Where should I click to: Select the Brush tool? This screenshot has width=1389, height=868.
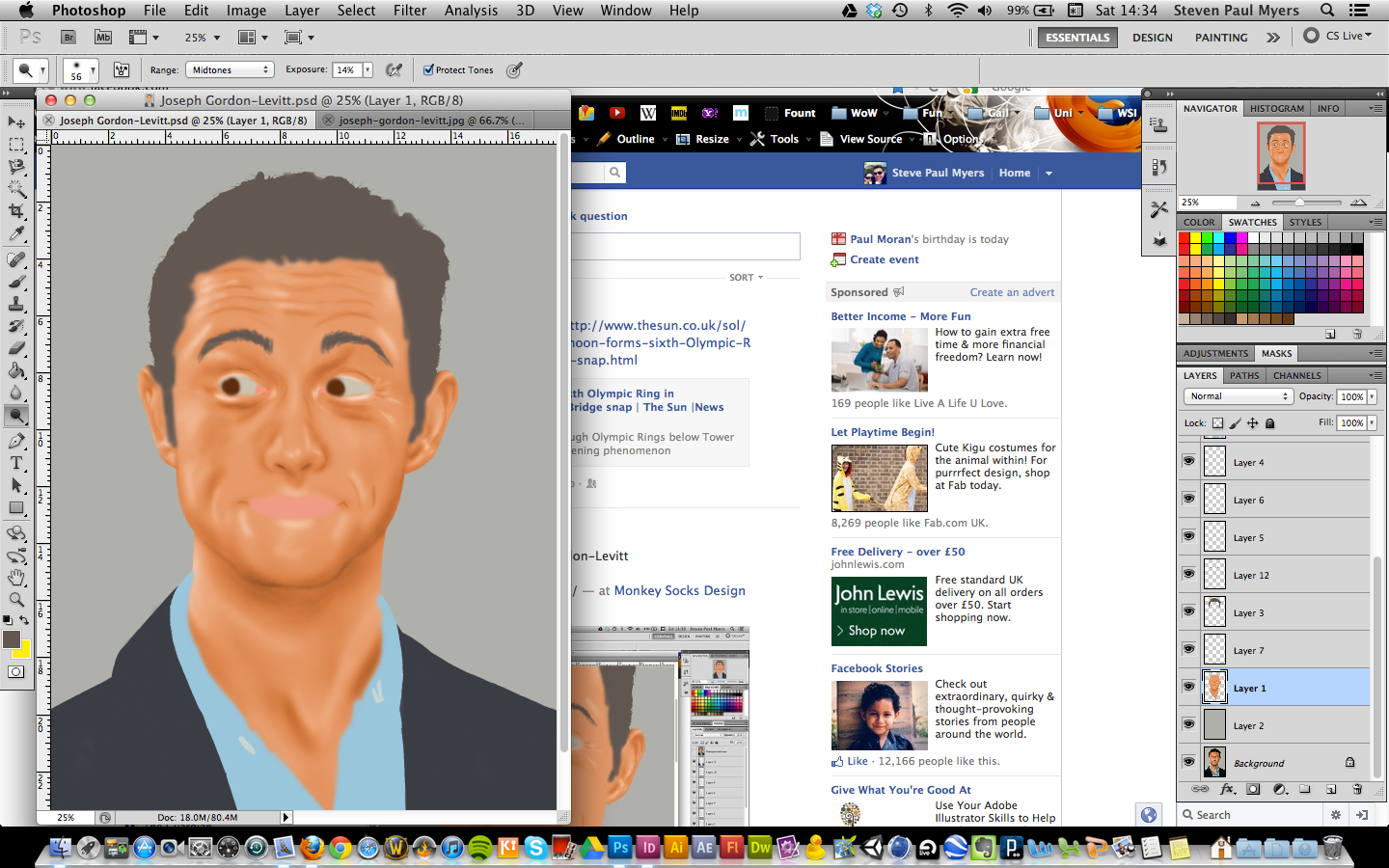[16, 282]
